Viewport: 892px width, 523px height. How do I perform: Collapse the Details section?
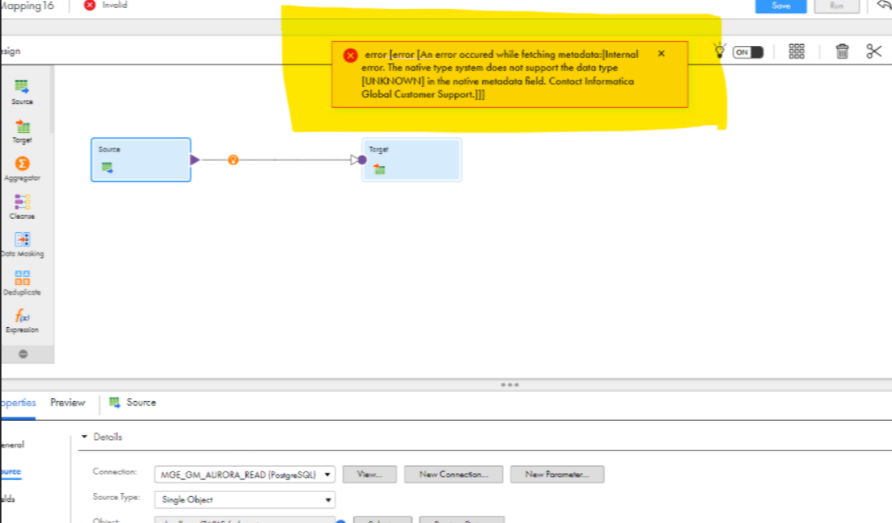(x=84, y=436)
